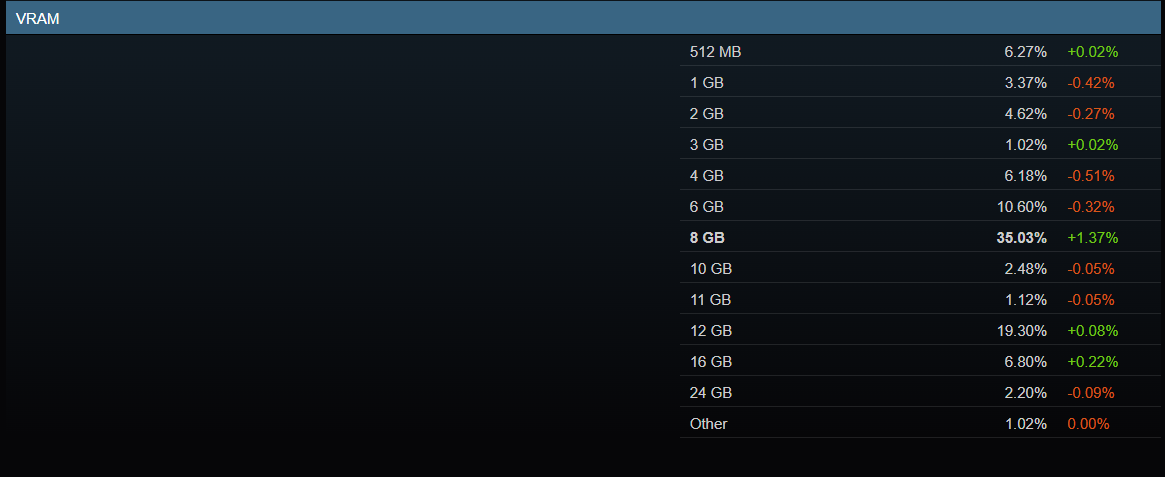The width and height of the screenshot is (1165, 477).
Task: Click the 12 GB row label
Action: [710, 331]
